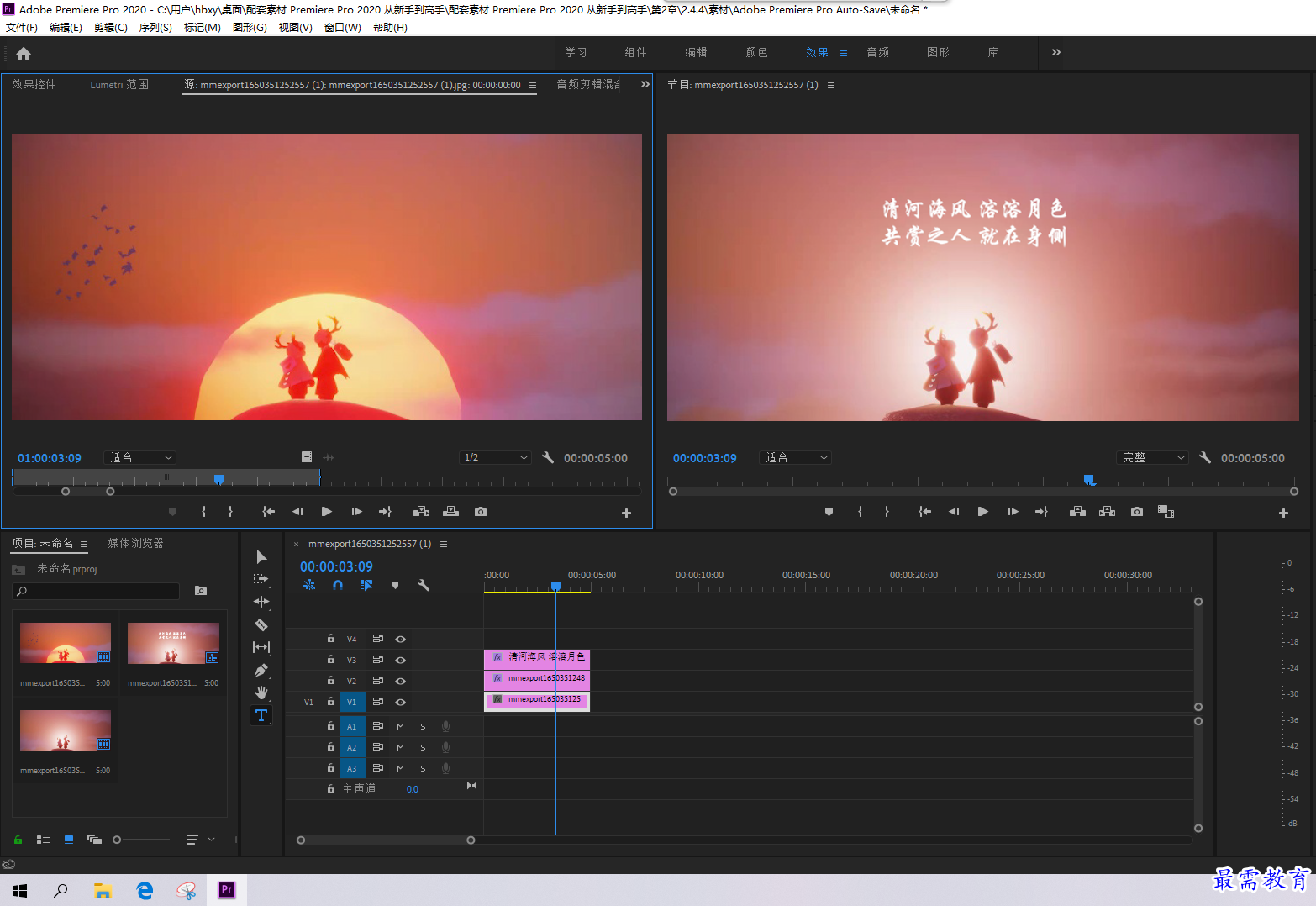Go to the Home screen icon

coord(24,54)
